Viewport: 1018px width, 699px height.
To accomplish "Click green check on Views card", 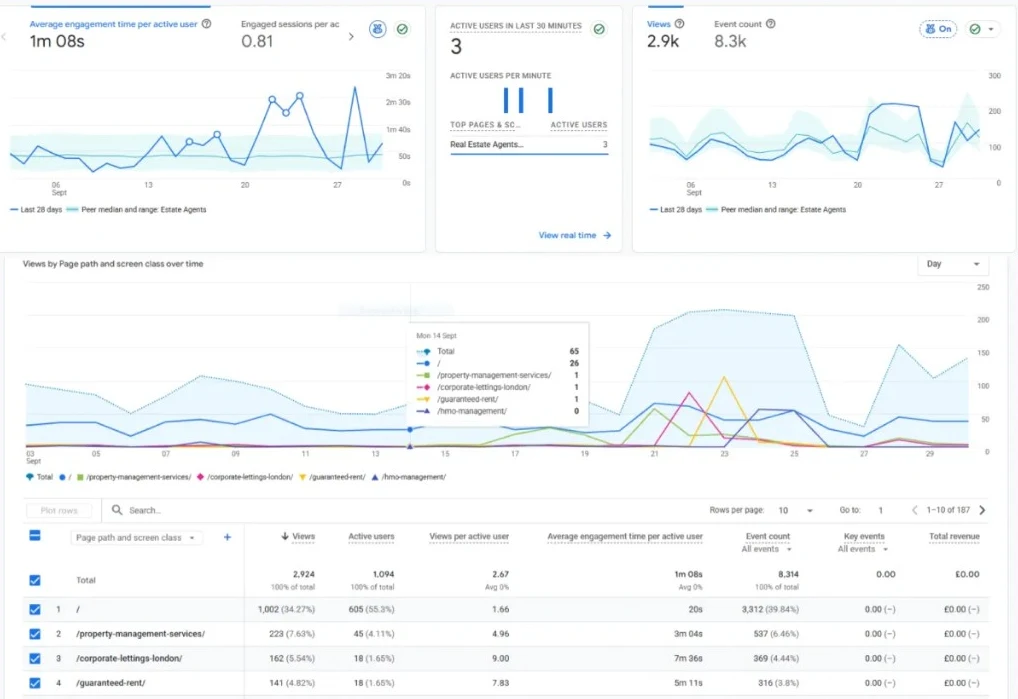I will [x=975, y=29].
